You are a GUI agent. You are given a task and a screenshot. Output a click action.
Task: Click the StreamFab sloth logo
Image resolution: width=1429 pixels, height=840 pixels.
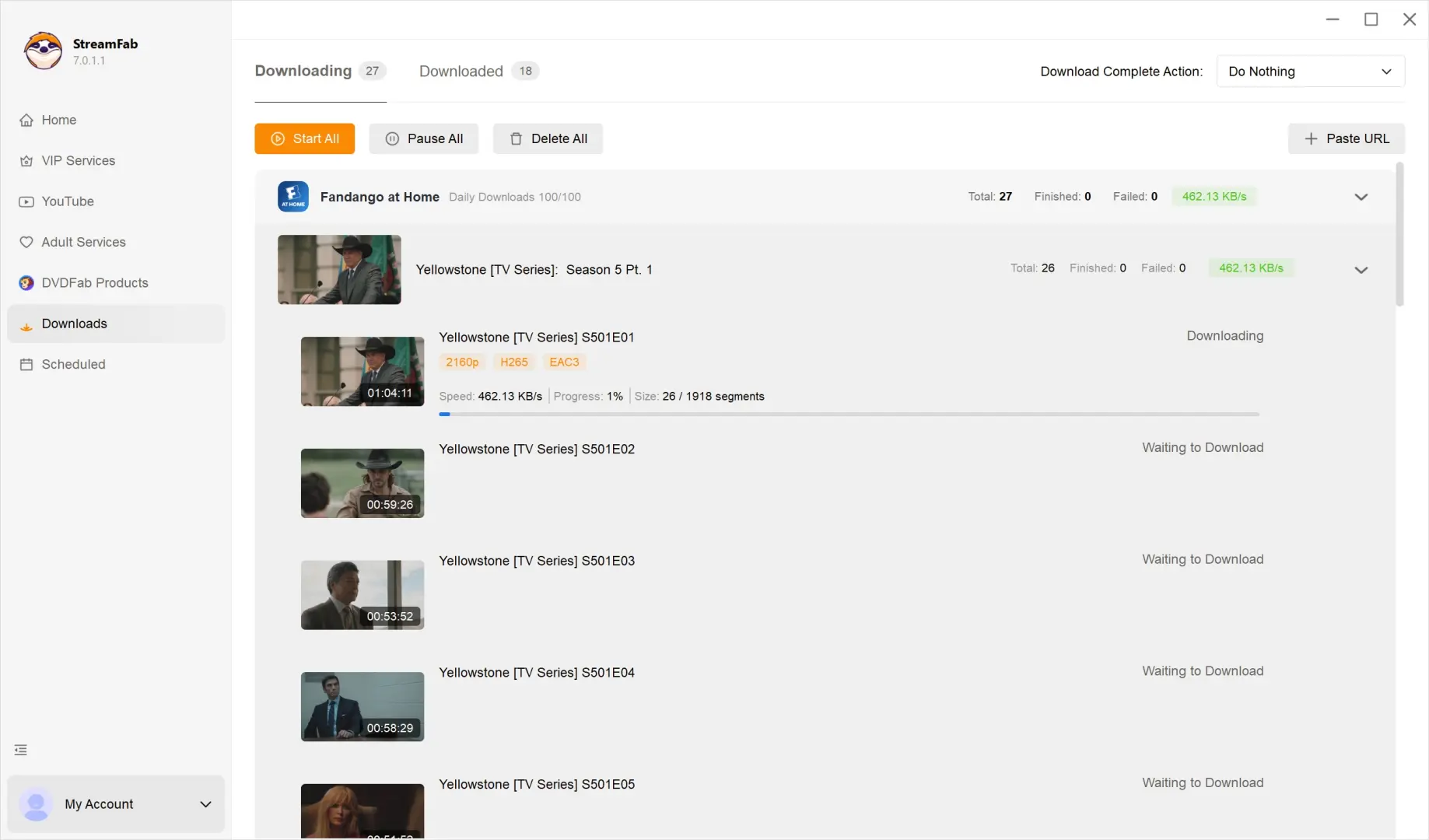click(43, 51)
